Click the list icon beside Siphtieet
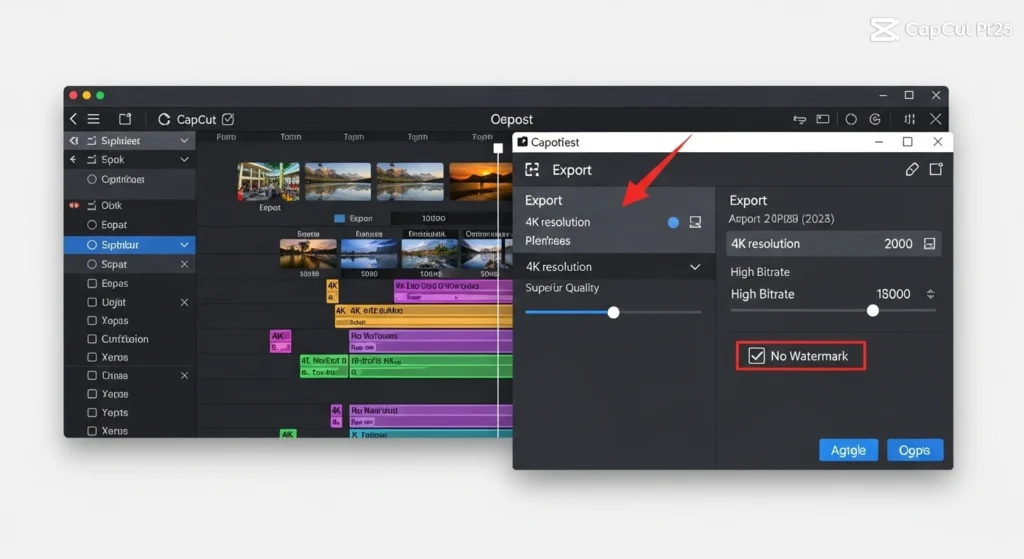The height and width of the screenshot is (559, 1024). [91, 140]
